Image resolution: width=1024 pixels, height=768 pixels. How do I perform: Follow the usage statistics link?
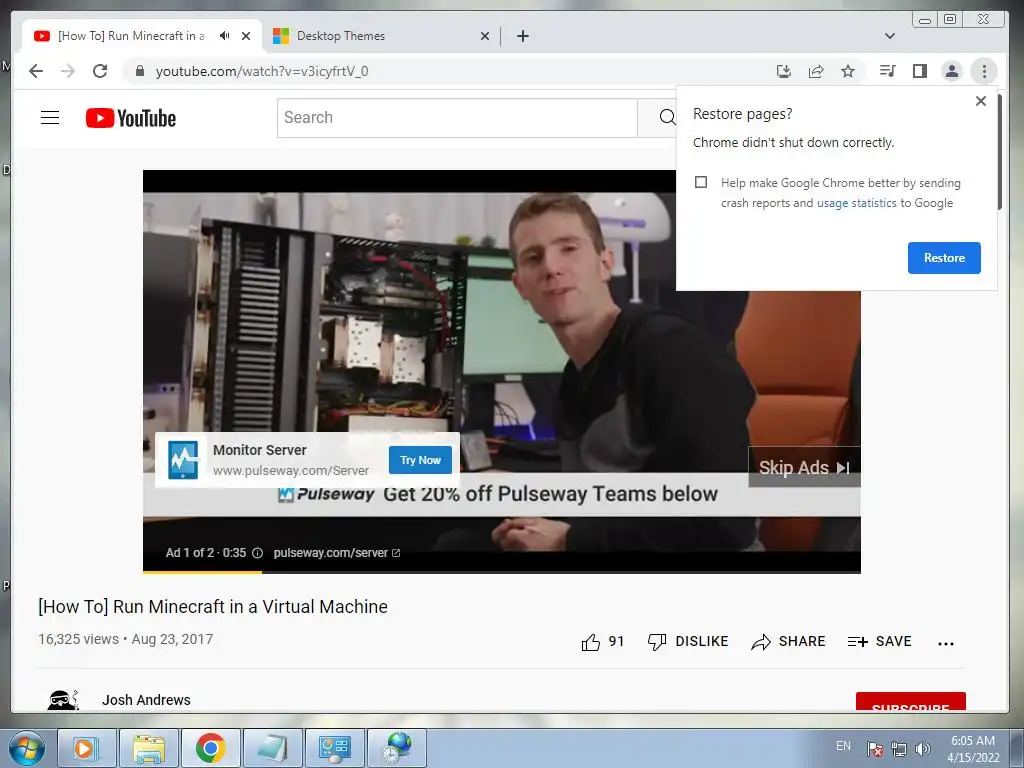856,203
